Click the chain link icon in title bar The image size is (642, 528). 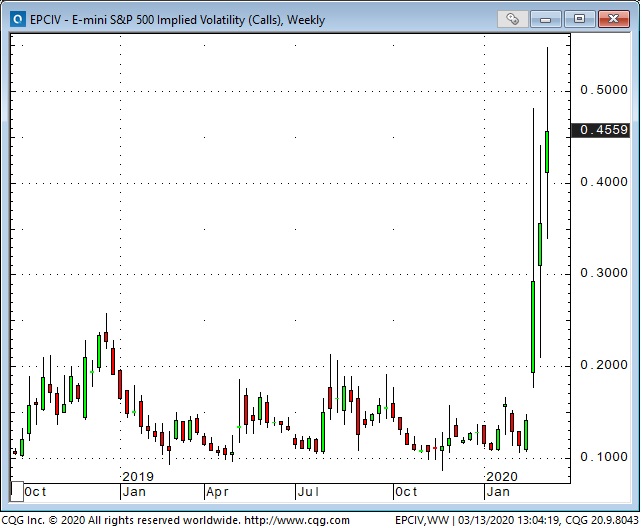click(x=512, y=19)
